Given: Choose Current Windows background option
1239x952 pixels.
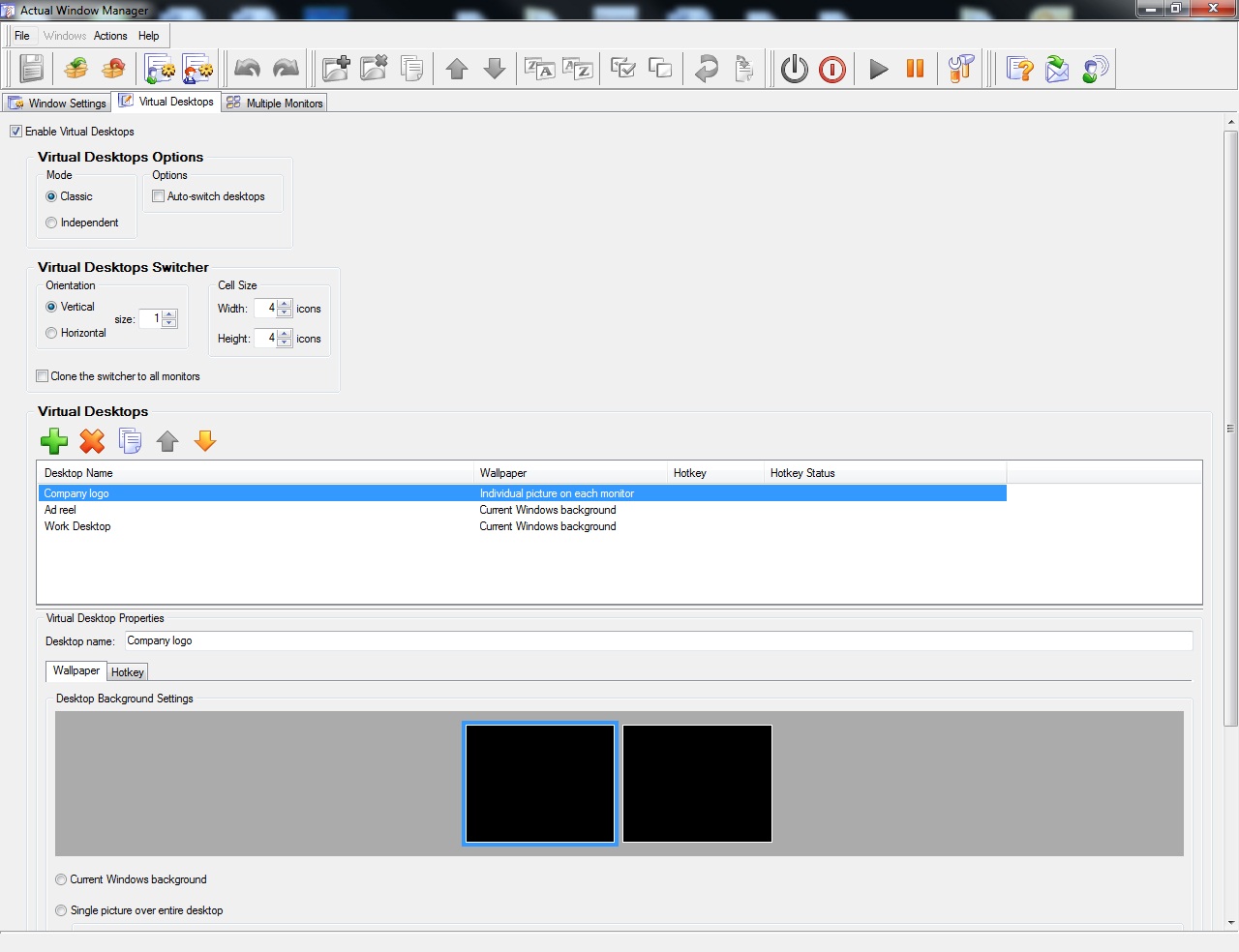Looking at the screenshot, I should tap(61, 879).
